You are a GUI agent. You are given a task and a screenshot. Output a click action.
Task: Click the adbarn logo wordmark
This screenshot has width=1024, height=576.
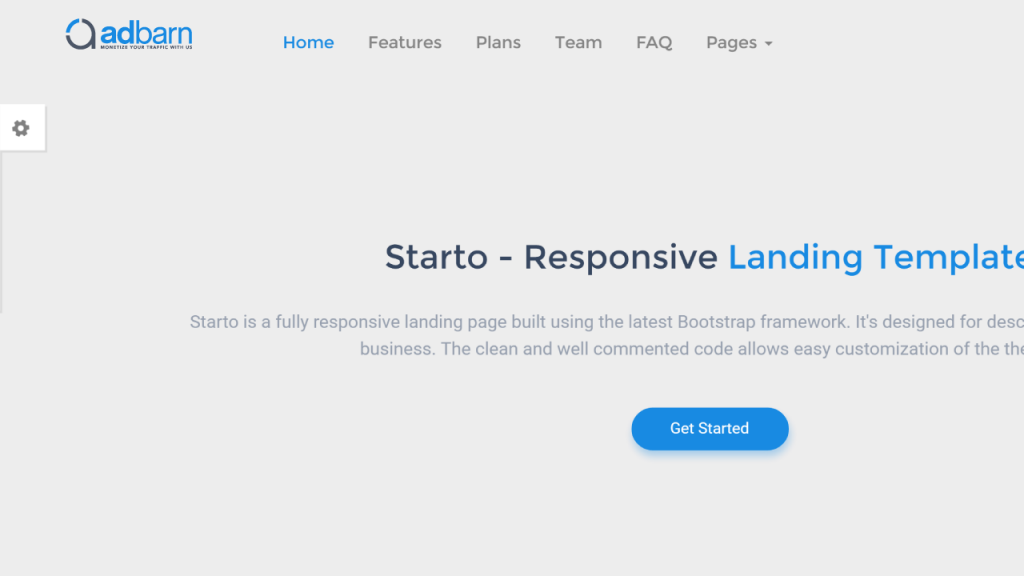tap(146, 32)
